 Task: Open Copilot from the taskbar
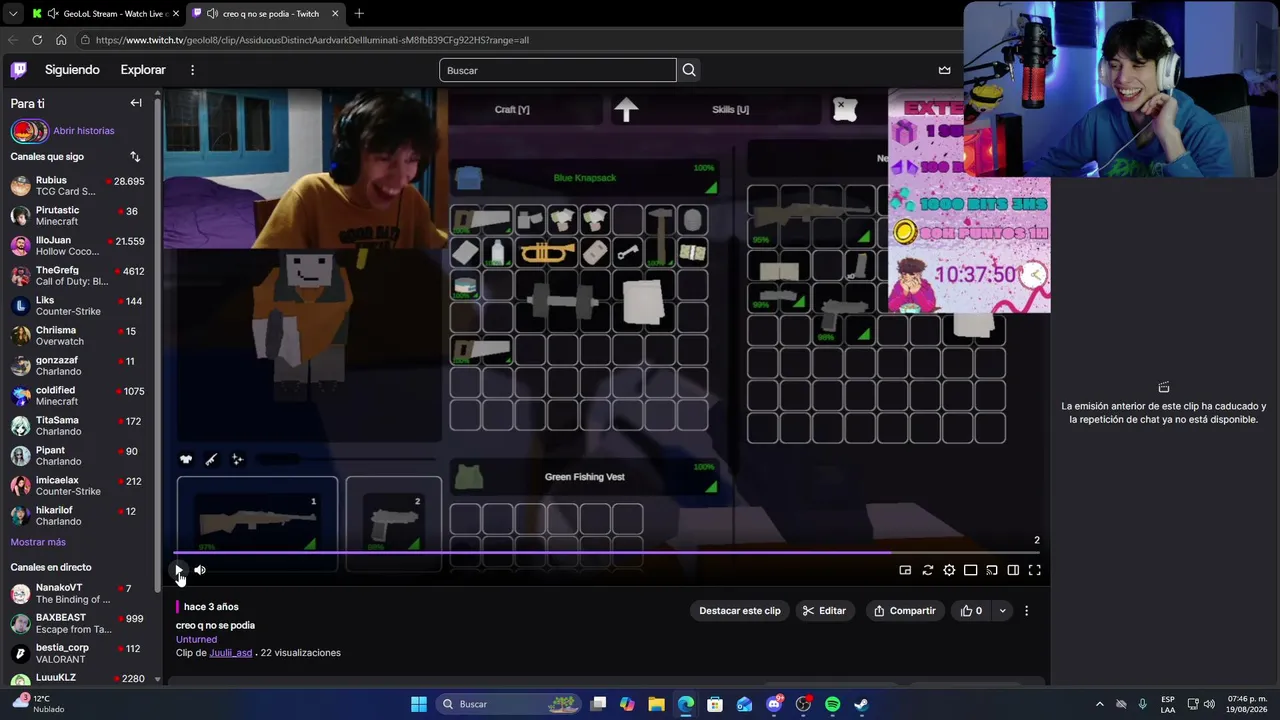click(627, 704)
